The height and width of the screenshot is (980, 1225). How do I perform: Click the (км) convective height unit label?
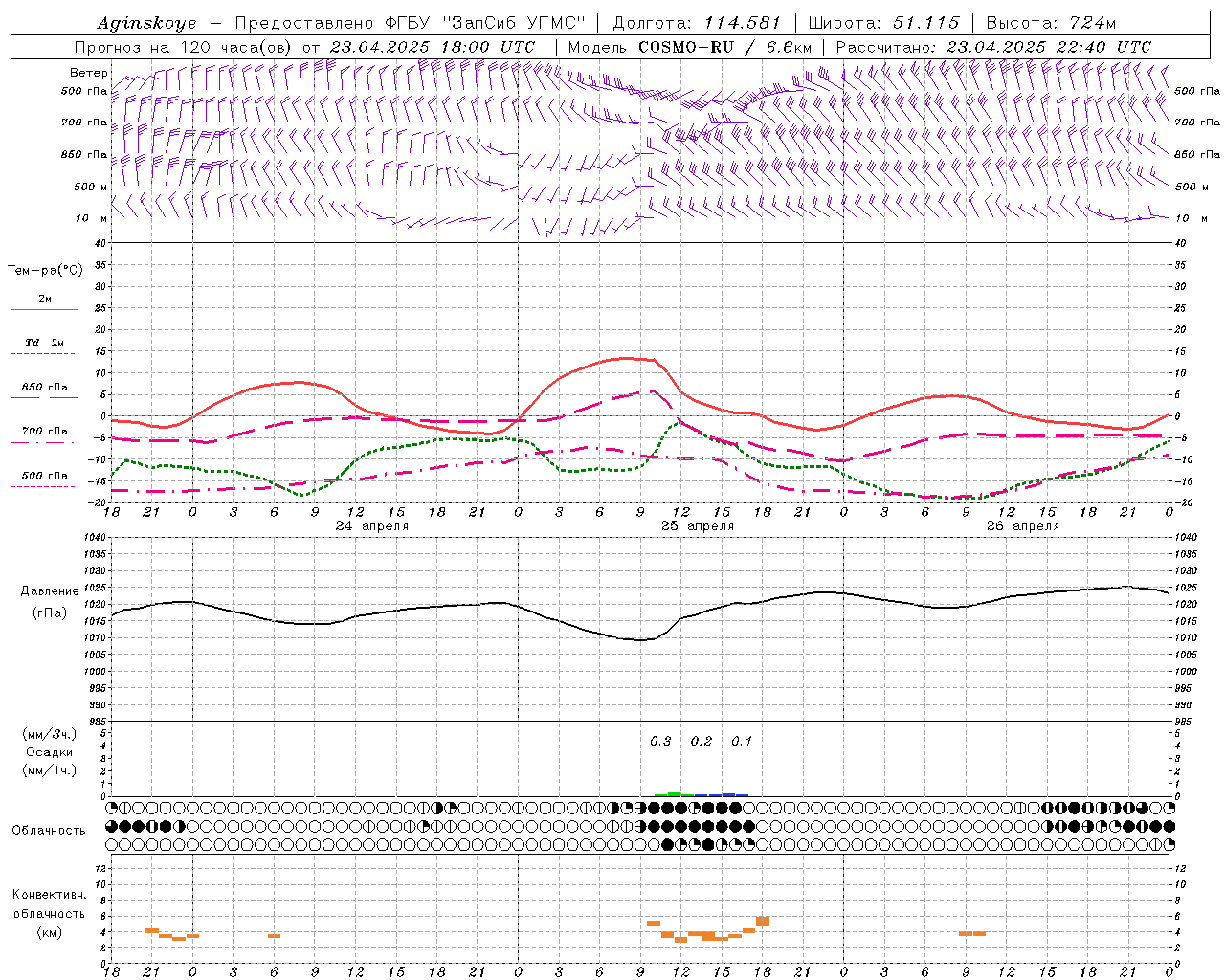click(x=49, y=932)
